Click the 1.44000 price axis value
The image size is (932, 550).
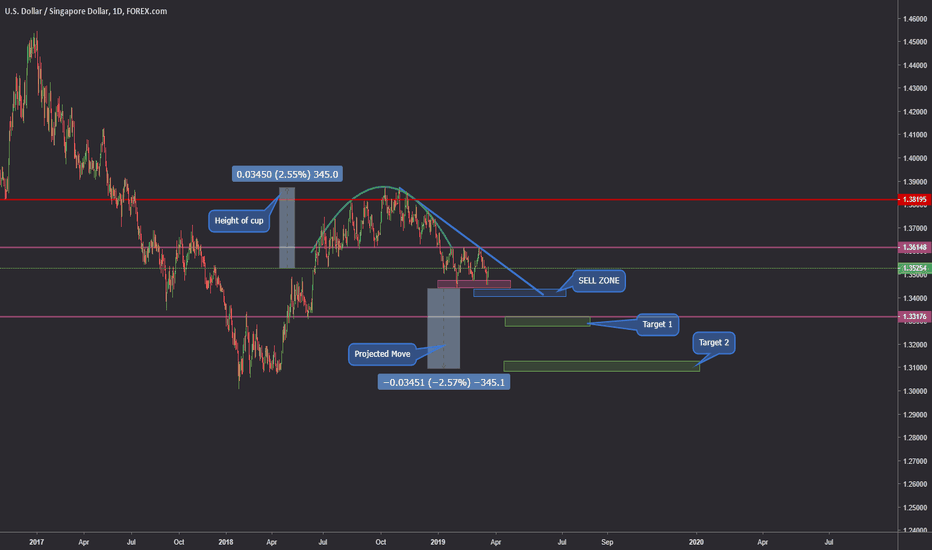pyautogui.click(x=915, y=65)
